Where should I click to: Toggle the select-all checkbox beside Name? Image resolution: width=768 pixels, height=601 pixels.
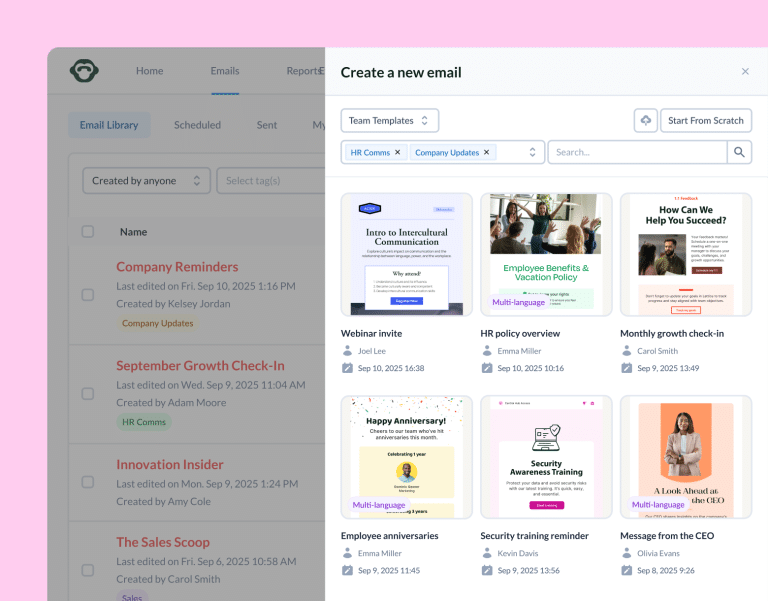click(x=88, y=232)
